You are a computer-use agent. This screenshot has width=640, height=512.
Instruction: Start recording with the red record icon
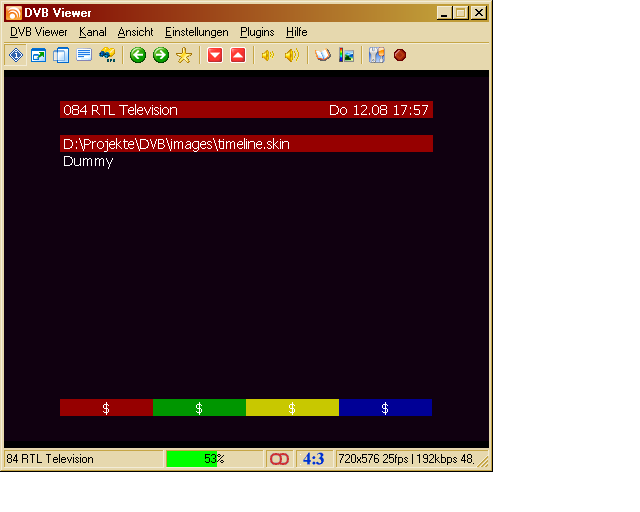point(400,55)
